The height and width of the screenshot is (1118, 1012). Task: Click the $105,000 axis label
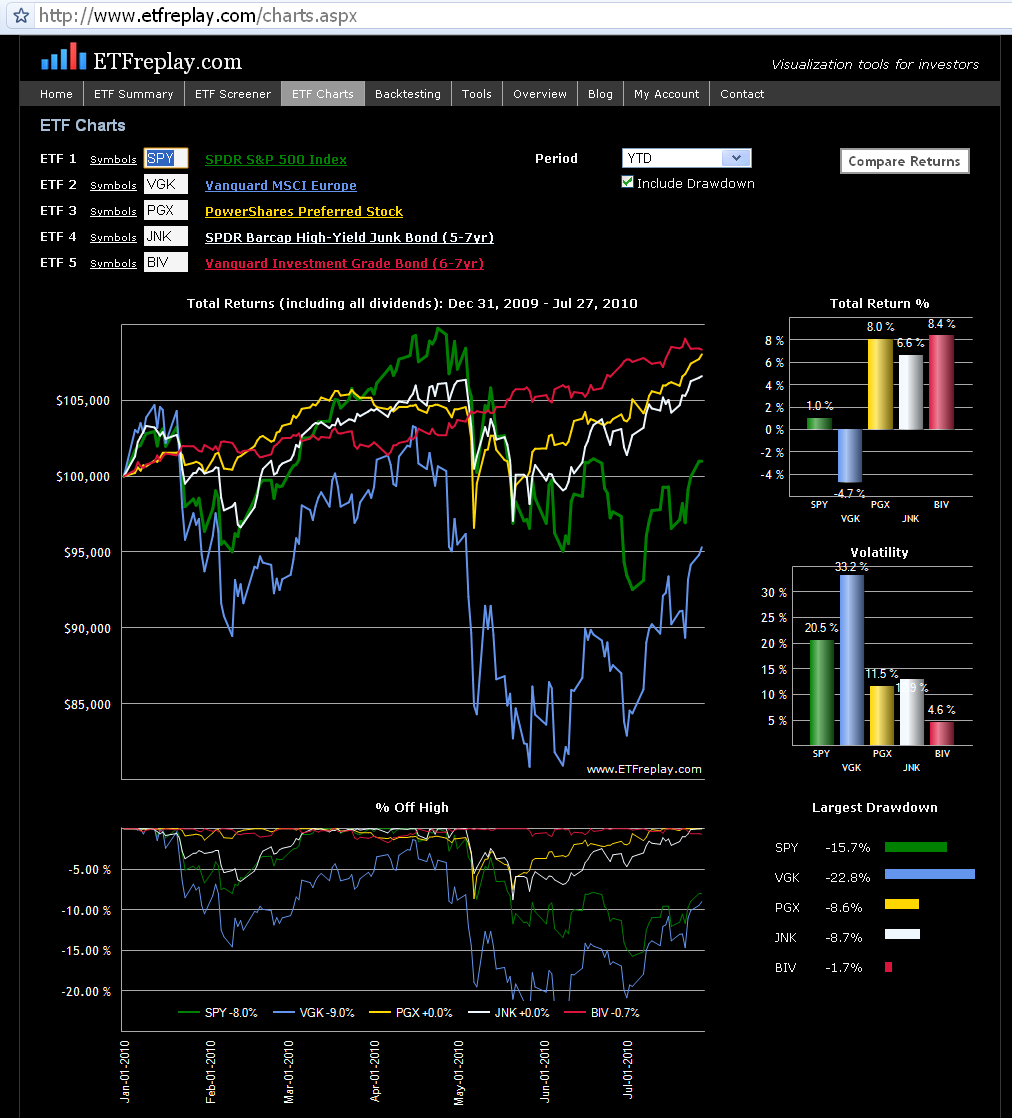tap(83, 401)
